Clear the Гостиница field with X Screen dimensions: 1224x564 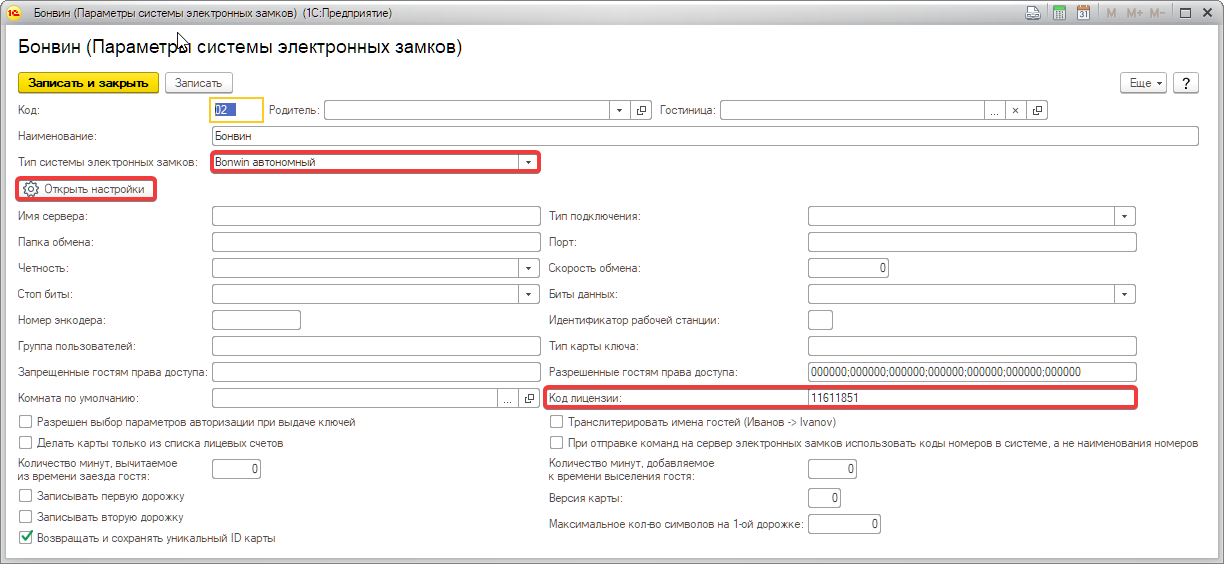1015,110
